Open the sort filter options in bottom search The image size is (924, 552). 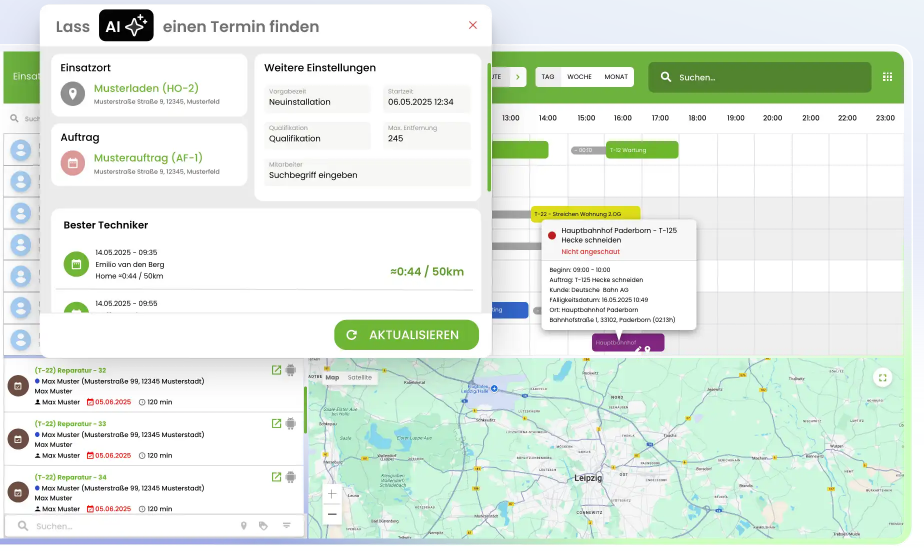[286, 525]
